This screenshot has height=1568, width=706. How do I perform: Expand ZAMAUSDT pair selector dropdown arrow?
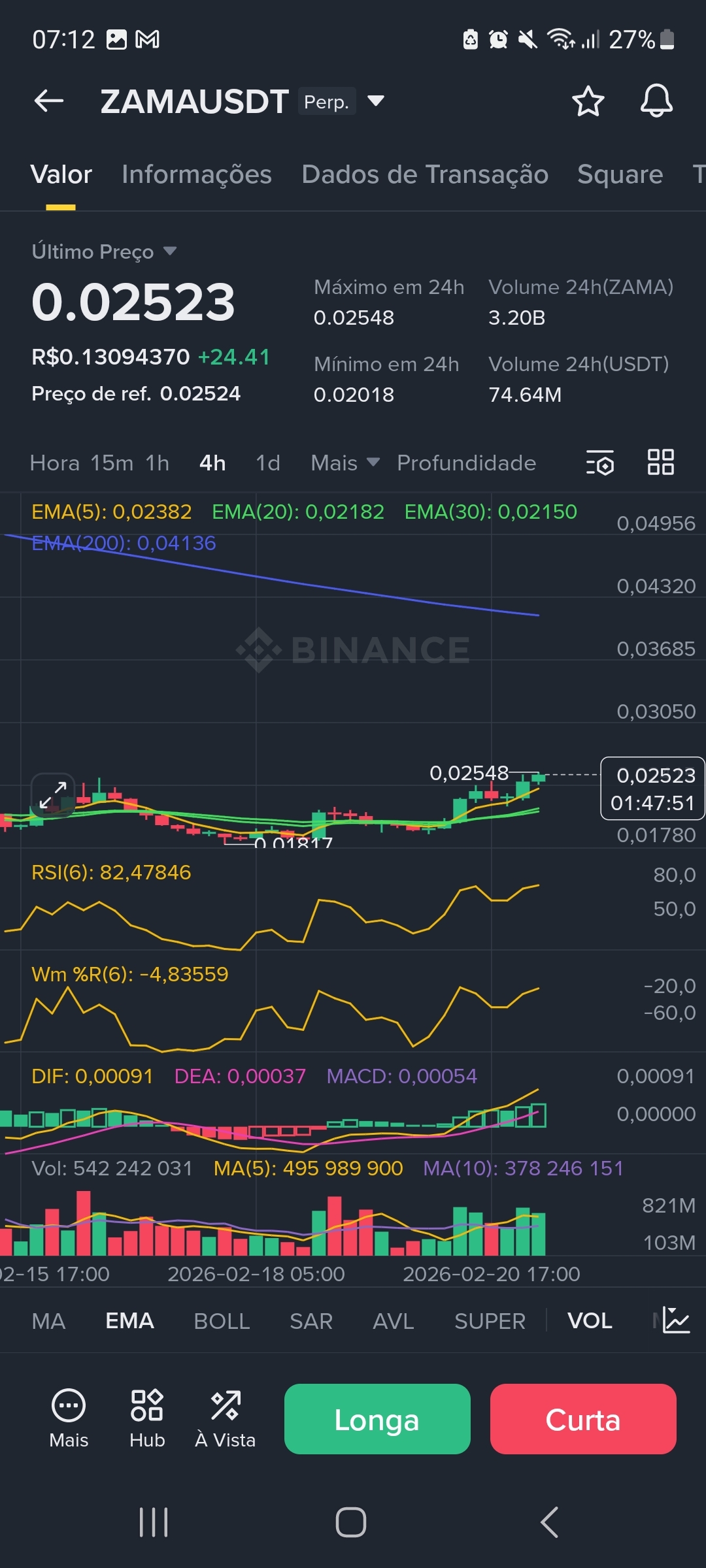[x=375, y=101]
